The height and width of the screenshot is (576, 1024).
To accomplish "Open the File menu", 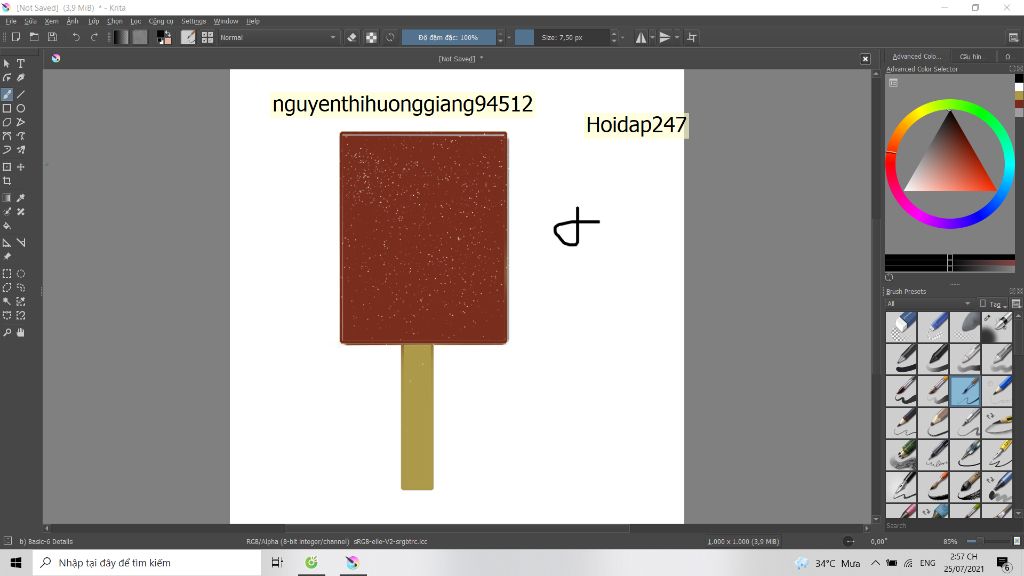I will [x=11, y=21].
